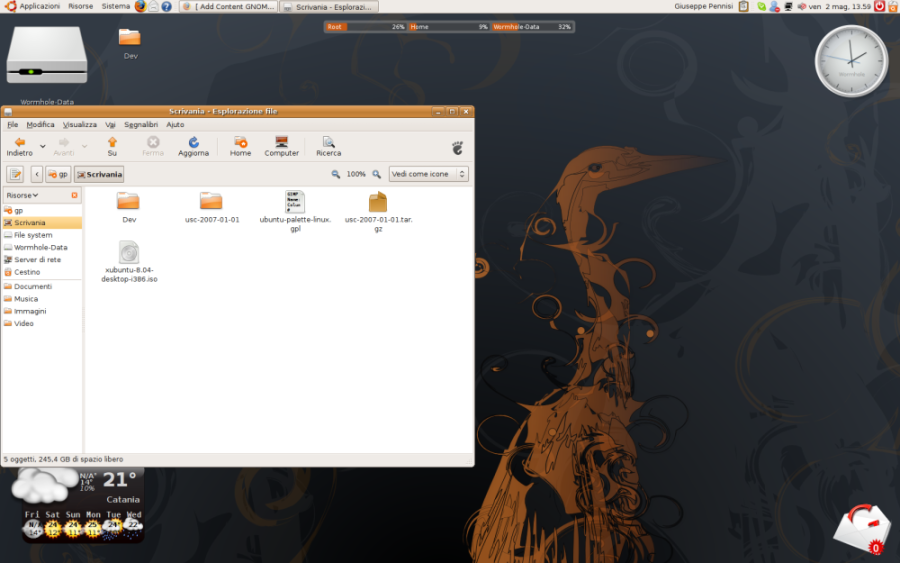Click the Root disk usage bar
900x563 pixels.
coord(366,27)
